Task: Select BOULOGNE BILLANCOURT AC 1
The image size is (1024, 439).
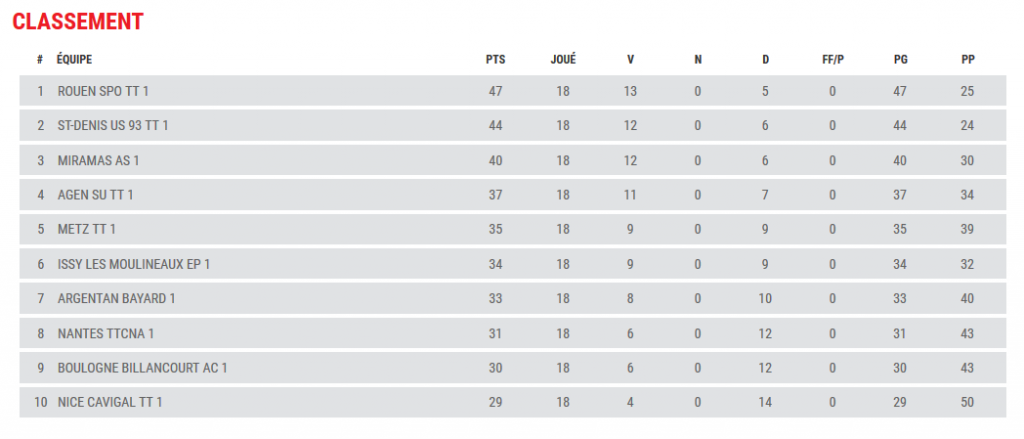Action: coord(142,367)
